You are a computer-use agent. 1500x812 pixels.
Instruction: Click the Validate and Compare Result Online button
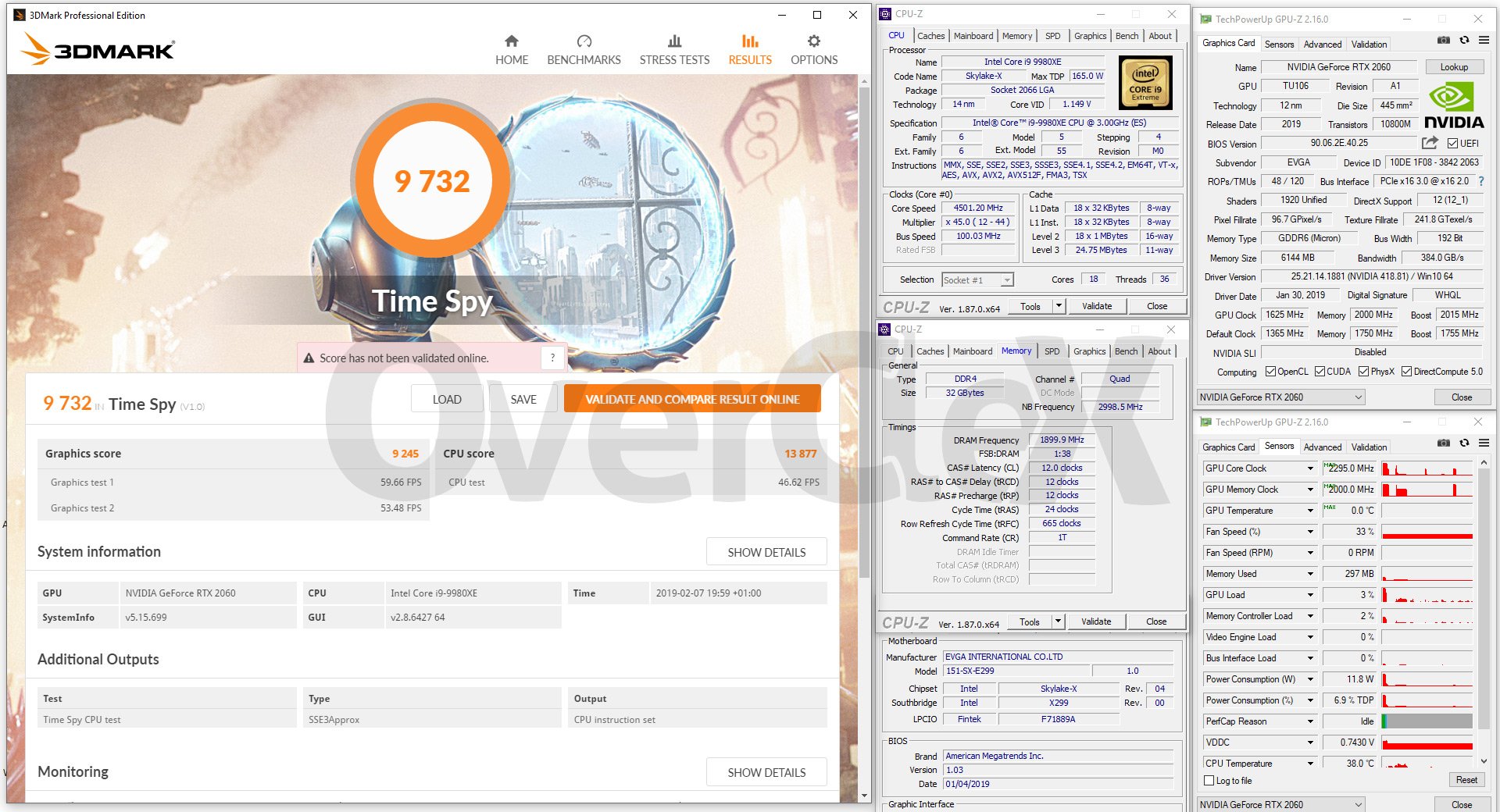(x=692, y=399)
